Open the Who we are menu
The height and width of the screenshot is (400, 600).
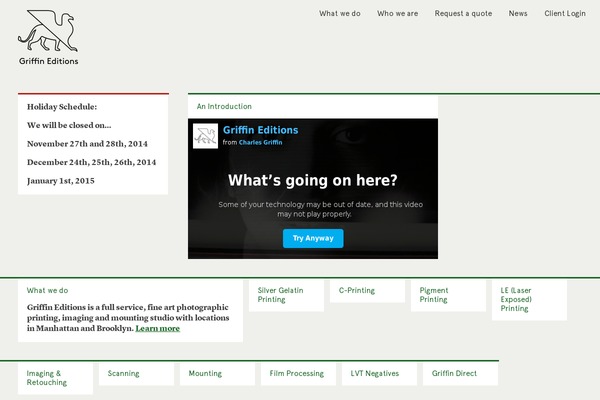(398, 13)
